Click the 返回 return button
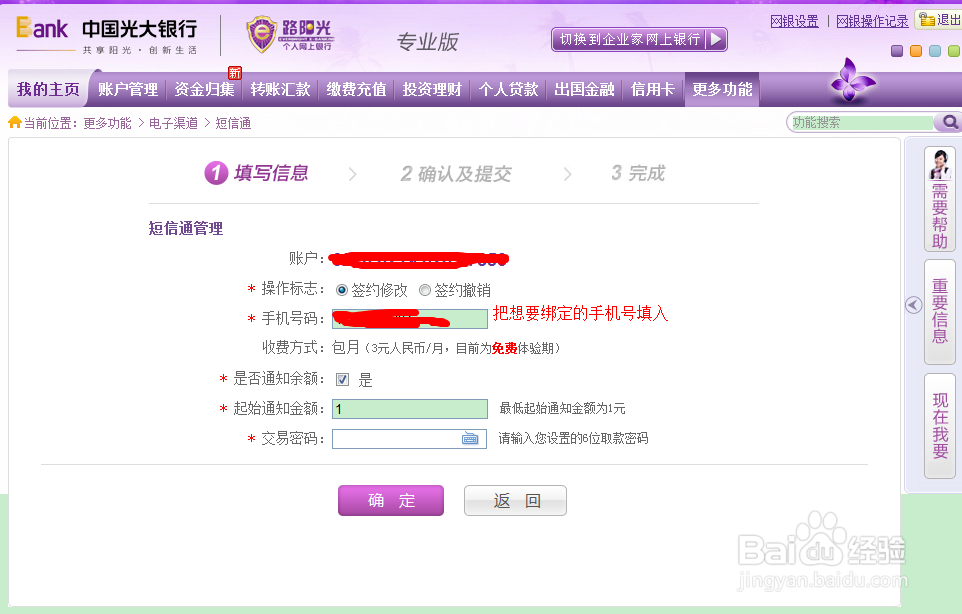962x614 pixels. [x=514, y=500]
